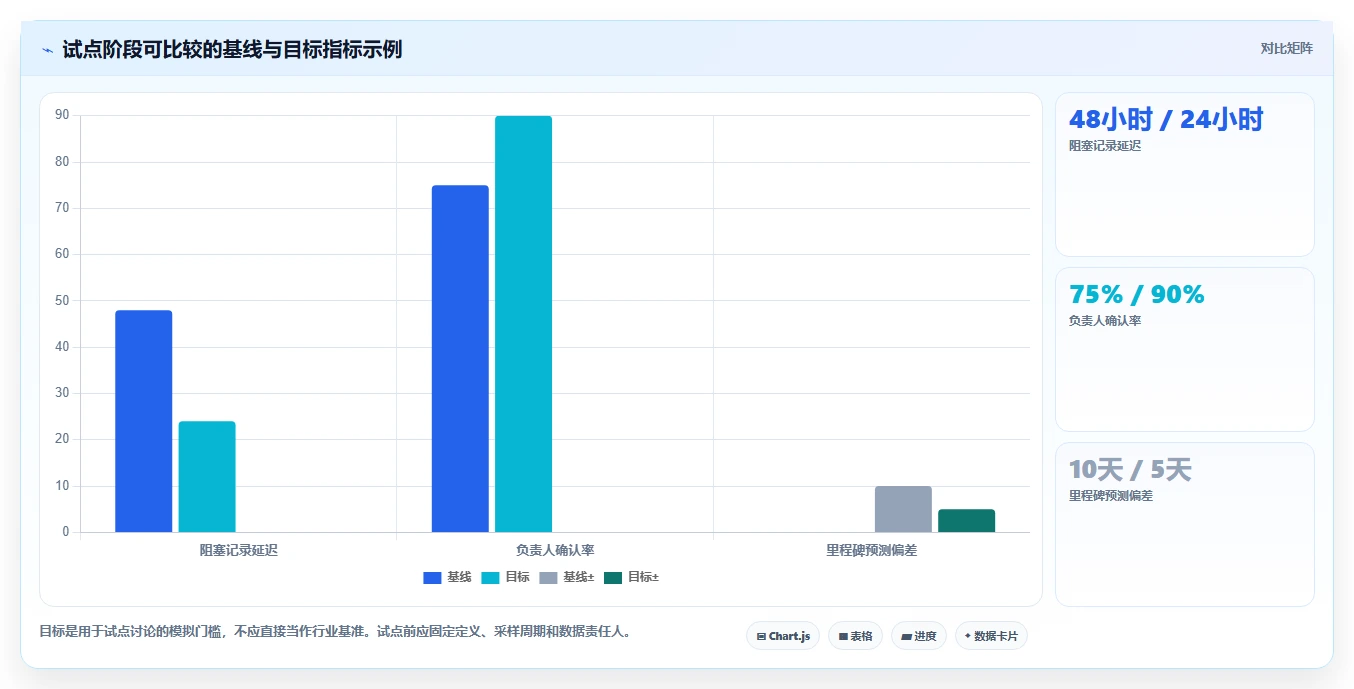Click the cyan 目标 bar for 阻塞记录延迟
Viewport: 1354px width, 689px height.
pyautogui.click(x=207, y=477)
